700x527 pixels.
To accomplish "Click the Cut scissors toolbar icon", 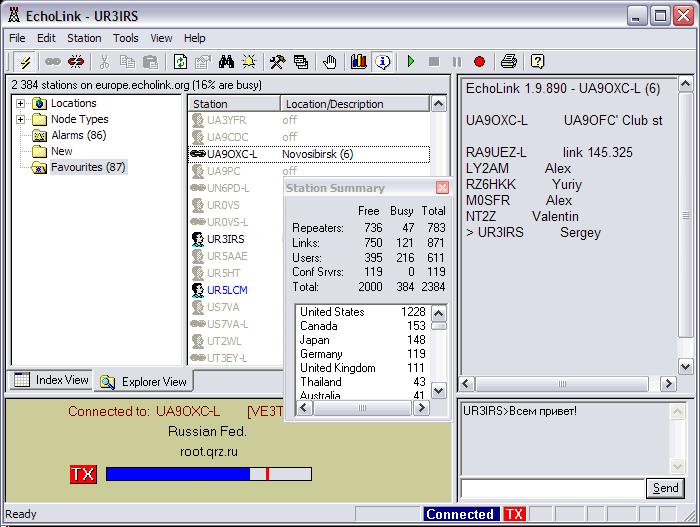I will point(104,62).
